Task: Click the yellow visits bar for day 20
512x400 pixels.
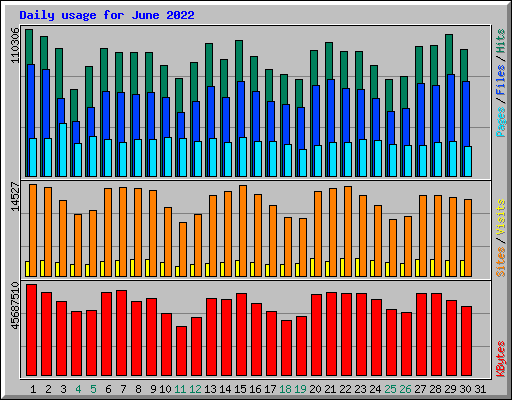Action: tap(312, 267)
